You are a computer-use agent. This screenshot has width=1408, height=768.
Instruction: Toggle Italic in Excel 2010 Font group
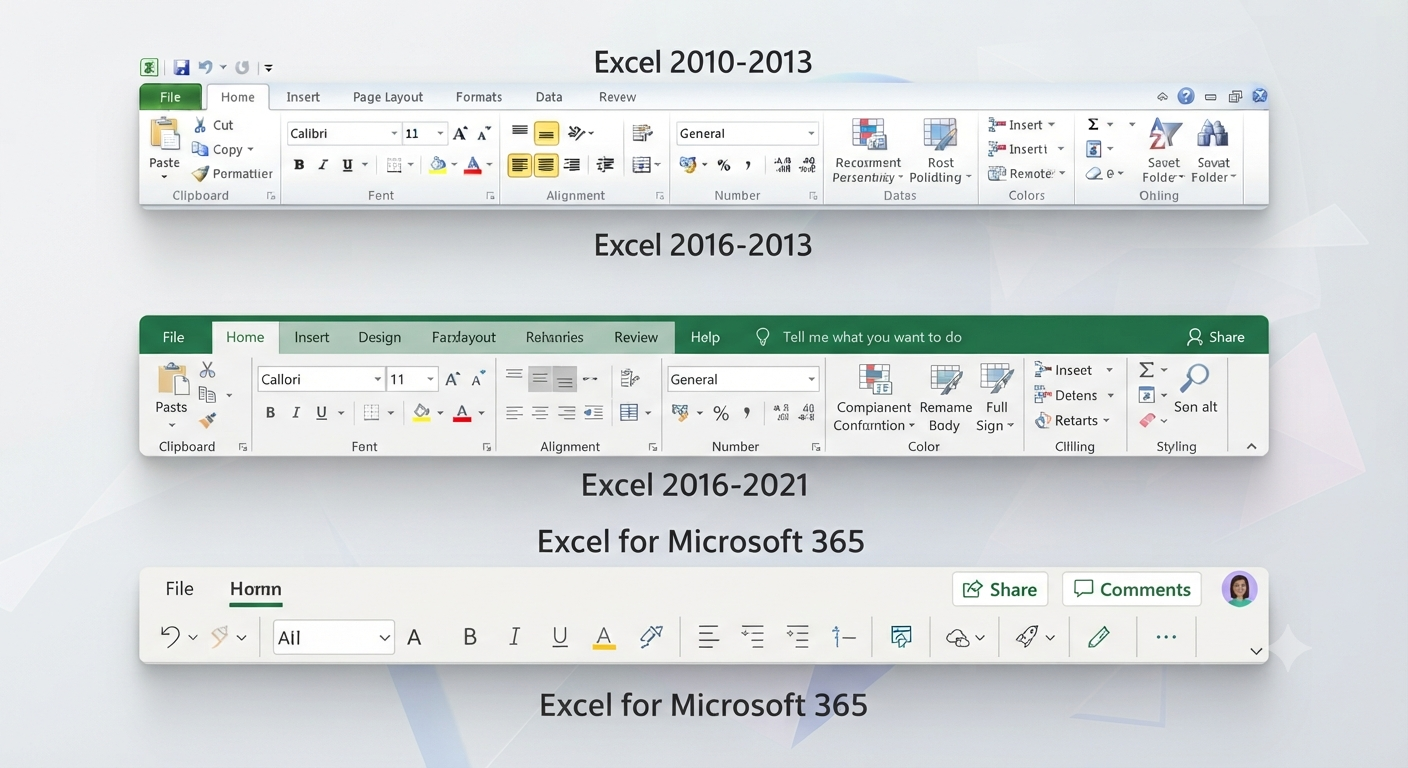(323, 165)
